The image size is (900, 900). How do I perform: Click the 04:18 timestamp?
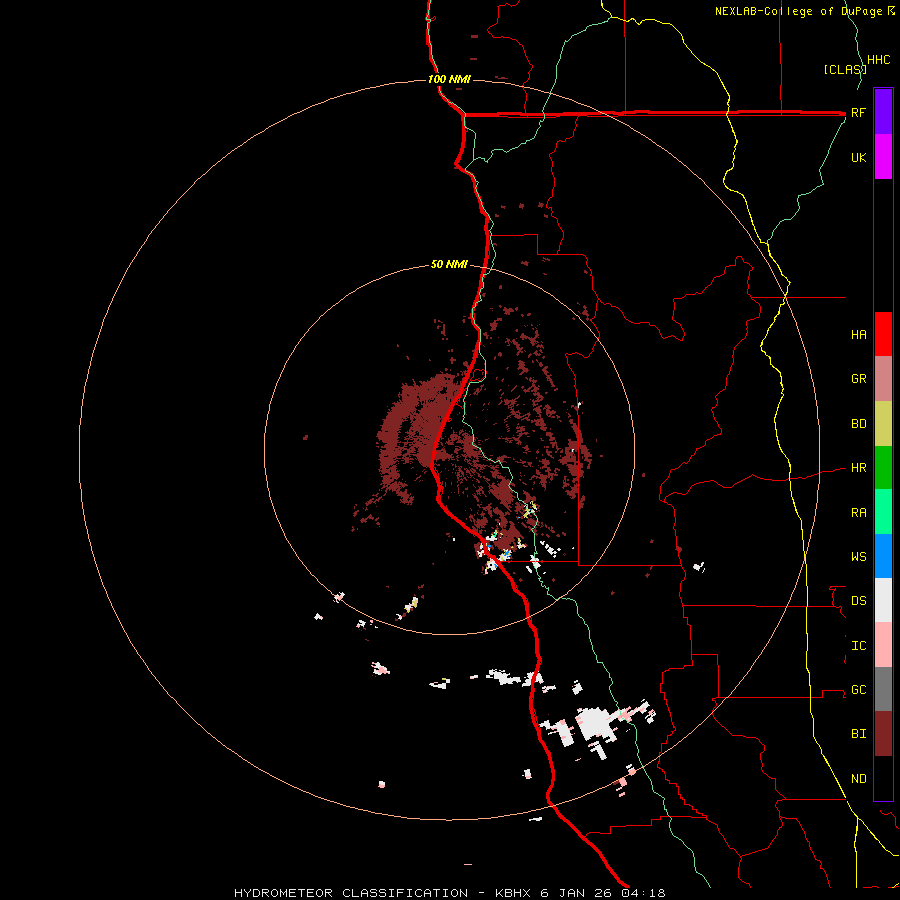coord(643,893)
